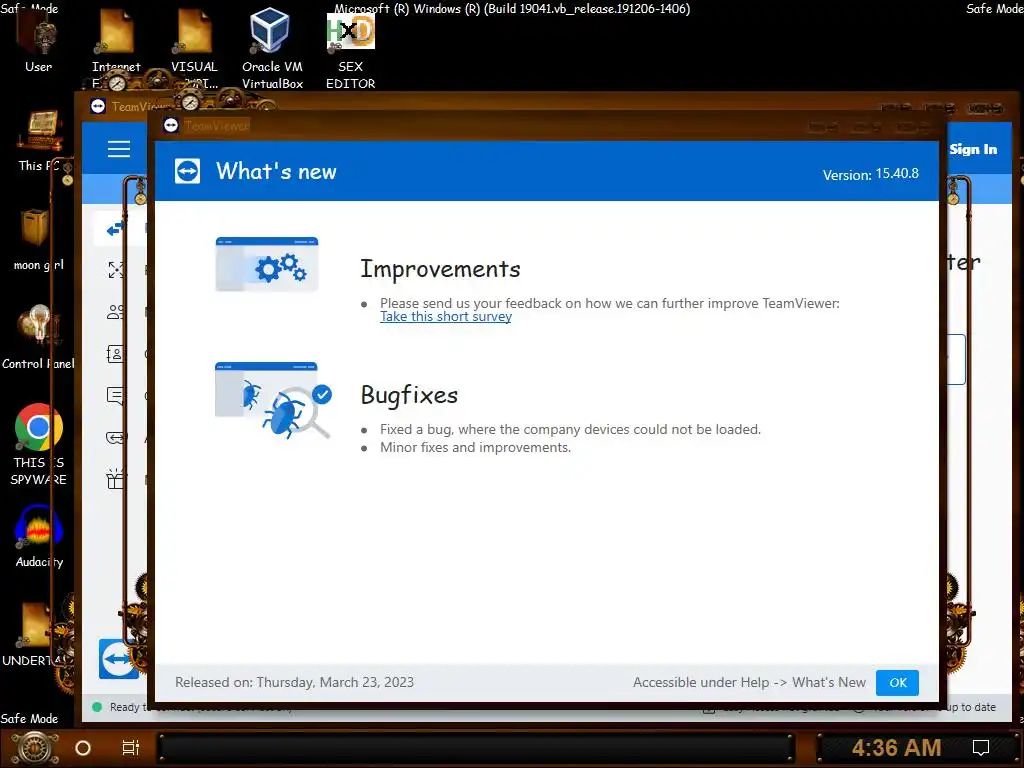Click Accessible under Help -> What's New text

coord(749,682)
